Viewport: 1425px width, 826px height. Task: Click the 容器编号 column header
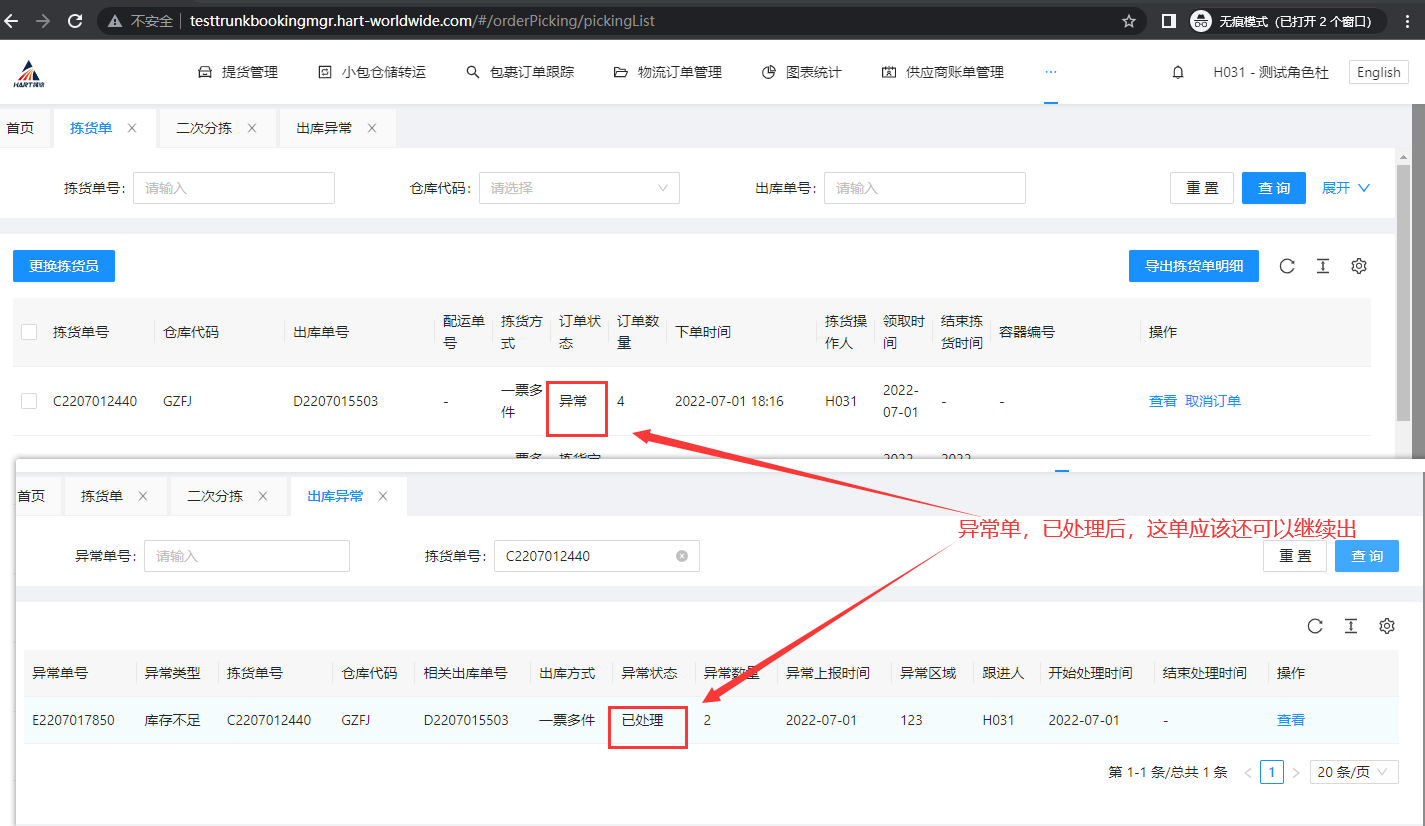(x=1027, y=332)
